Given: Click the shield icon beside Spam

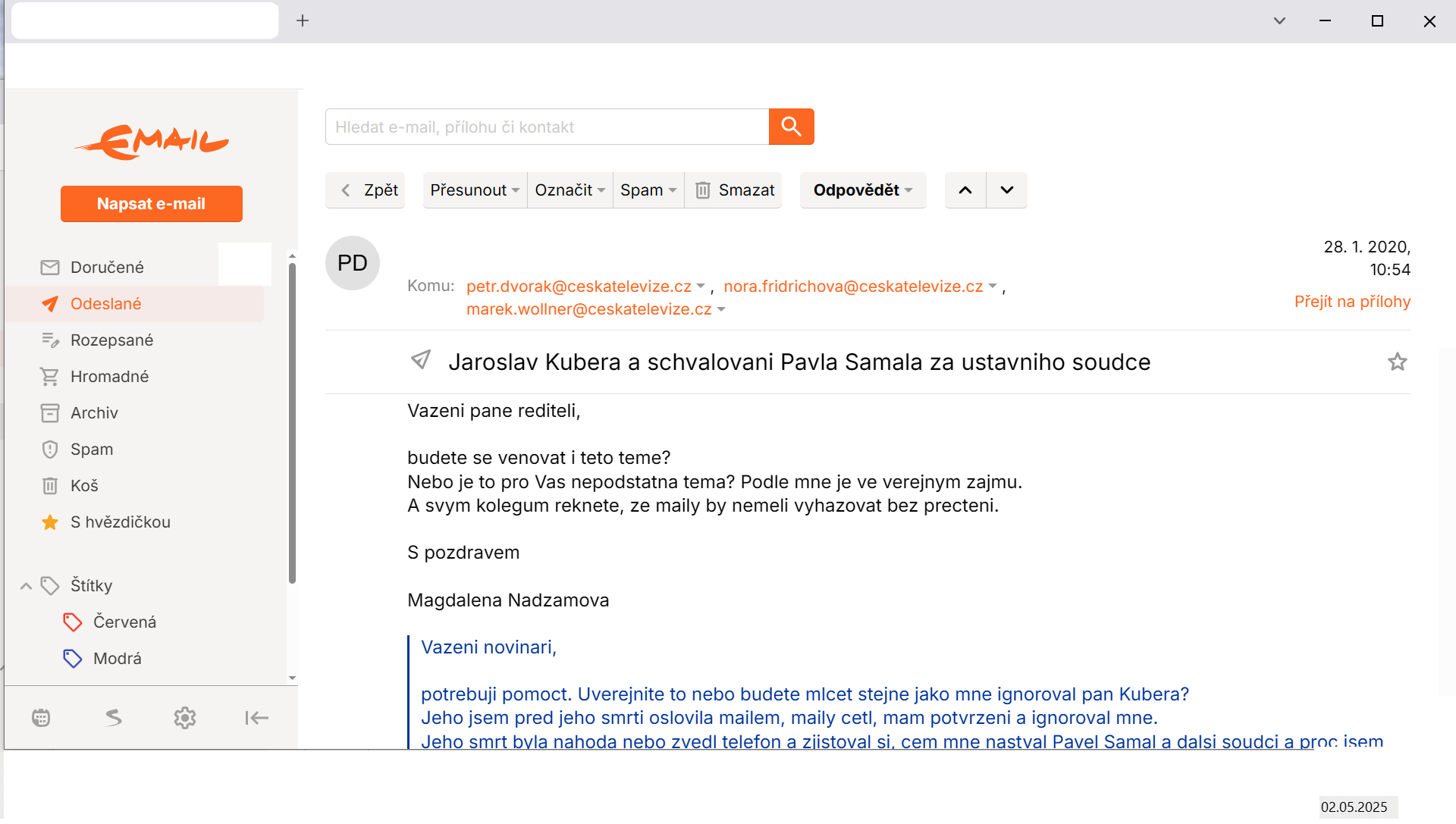Looking at the screenshot, I should pos(50,450).
